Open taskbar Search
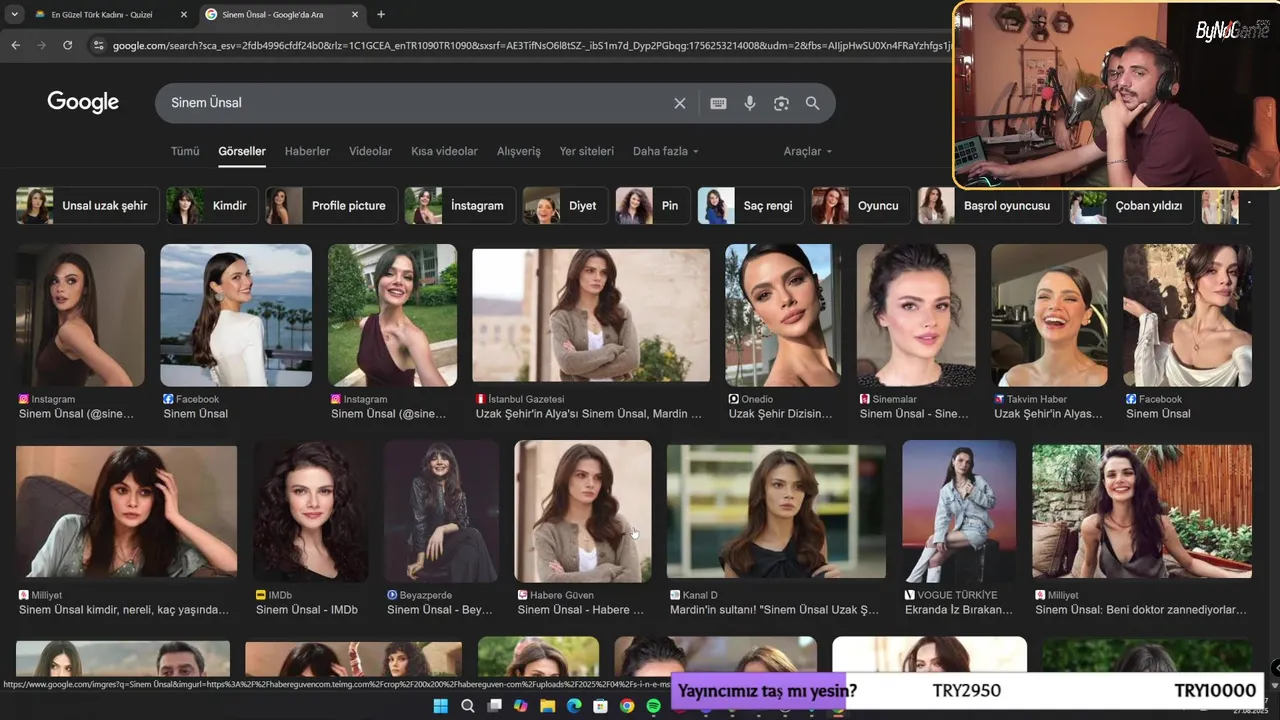The image size is (1280, 720). pyautogui.click(x=468, y=706)
